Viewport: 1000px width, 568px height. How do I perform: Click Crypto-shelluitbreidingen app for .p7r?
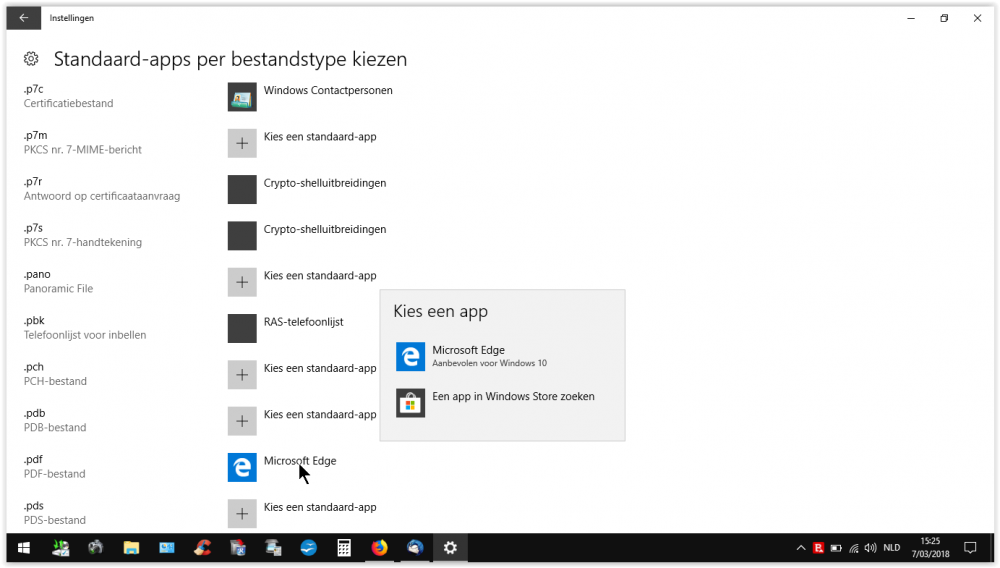tap(324, 183)
